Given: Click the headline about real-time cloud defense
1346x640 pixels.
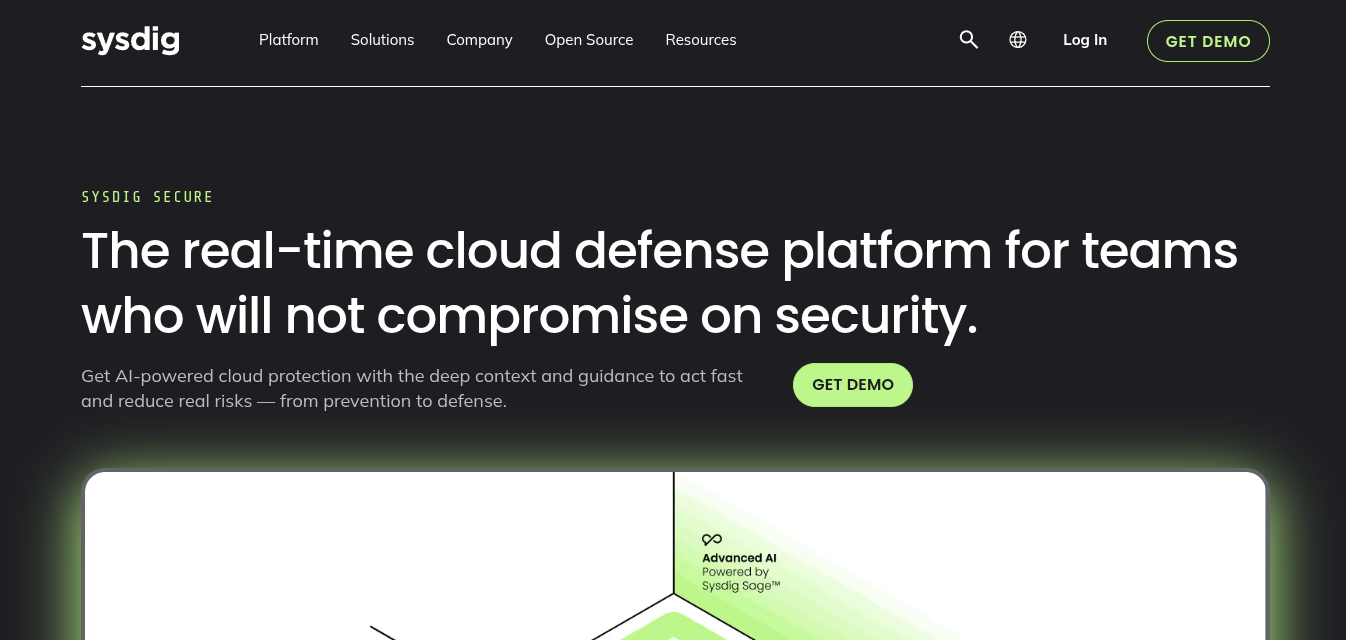Looking at the screenshot, I should click(659, 283).
